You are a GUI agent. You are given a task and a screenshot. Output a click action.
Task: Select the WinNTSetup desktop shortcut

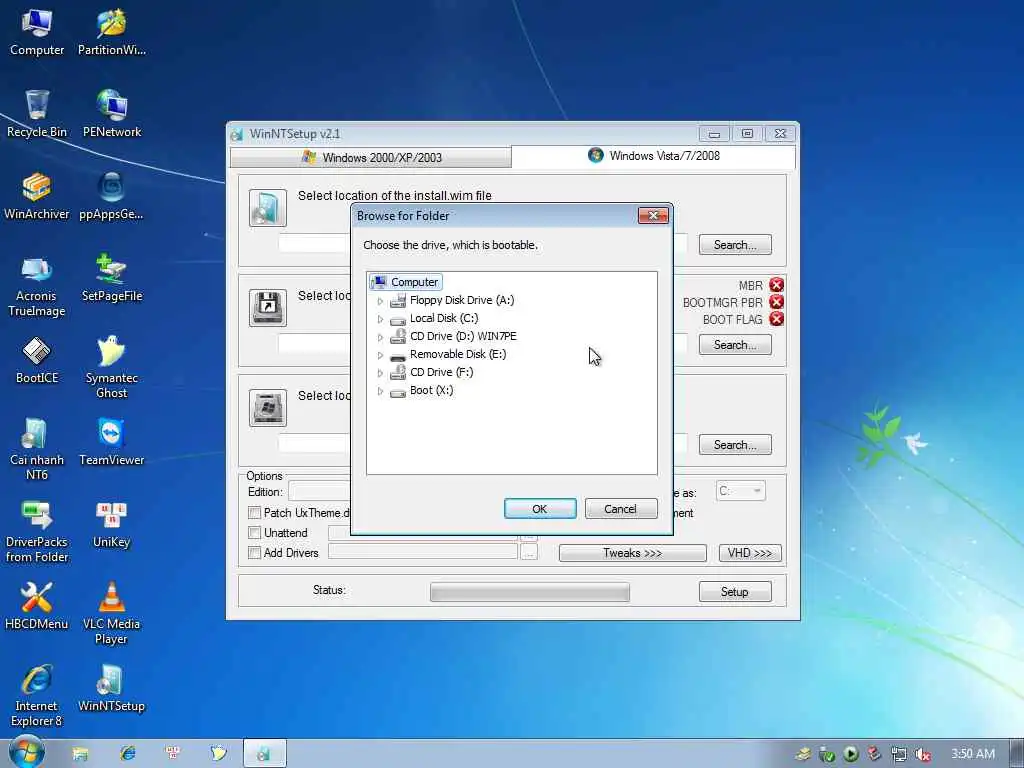112,689
